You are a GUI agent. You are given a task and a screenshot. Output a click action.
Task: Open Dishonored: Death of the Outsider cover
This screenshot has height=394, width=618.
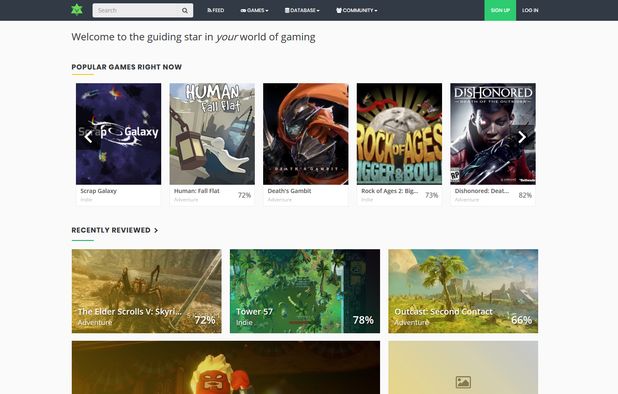pos(493,134)
